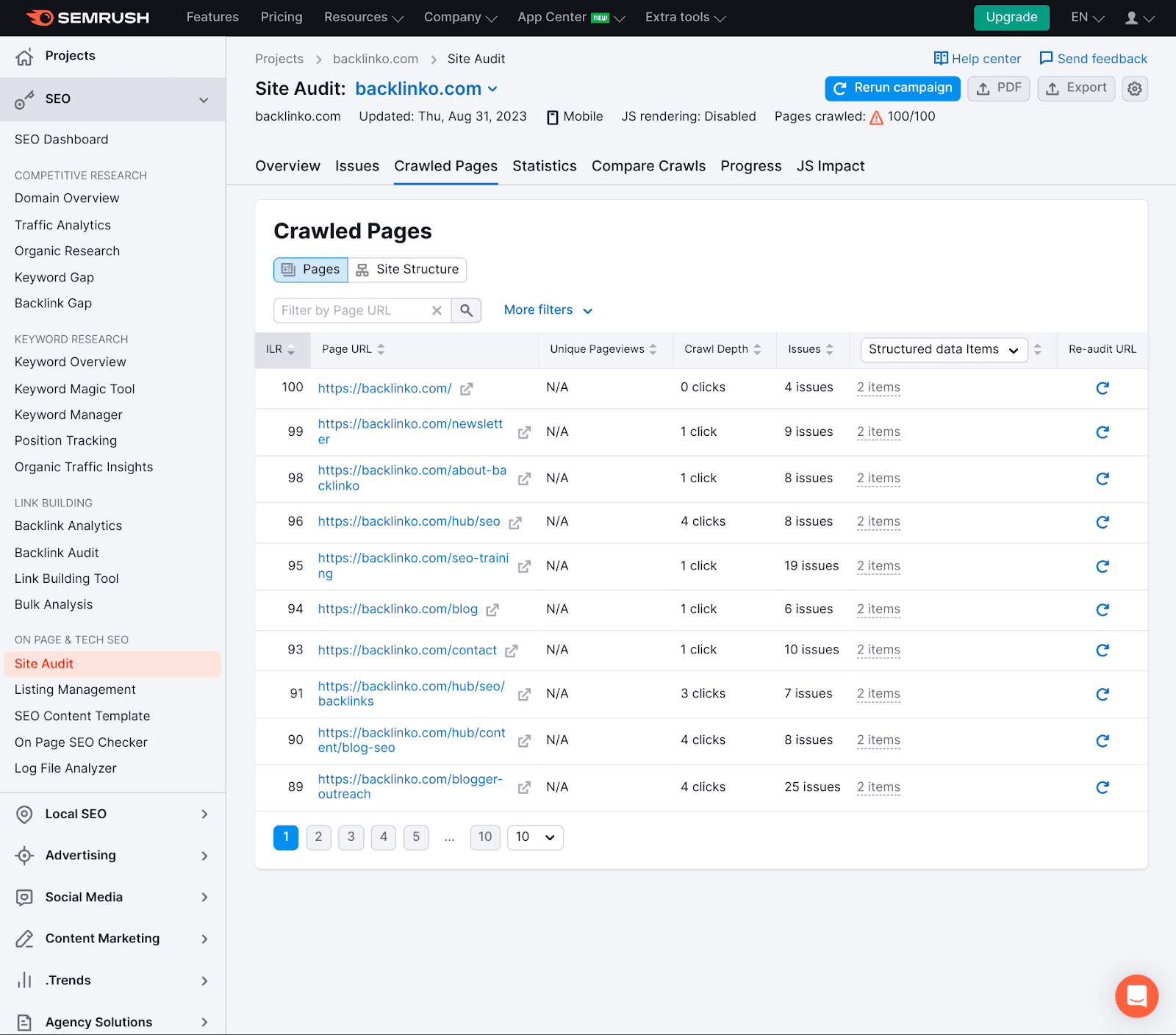Re-audit the hub/seo page with 4 clicks

tap(1102, 522)
